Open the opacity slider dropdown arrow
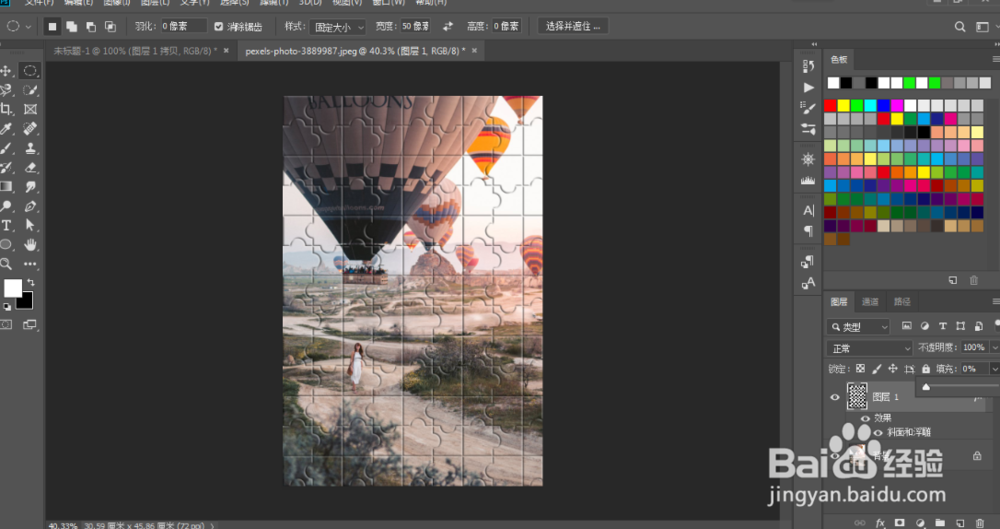Screen dimensions: 1000x529 (x=994, y=348)
